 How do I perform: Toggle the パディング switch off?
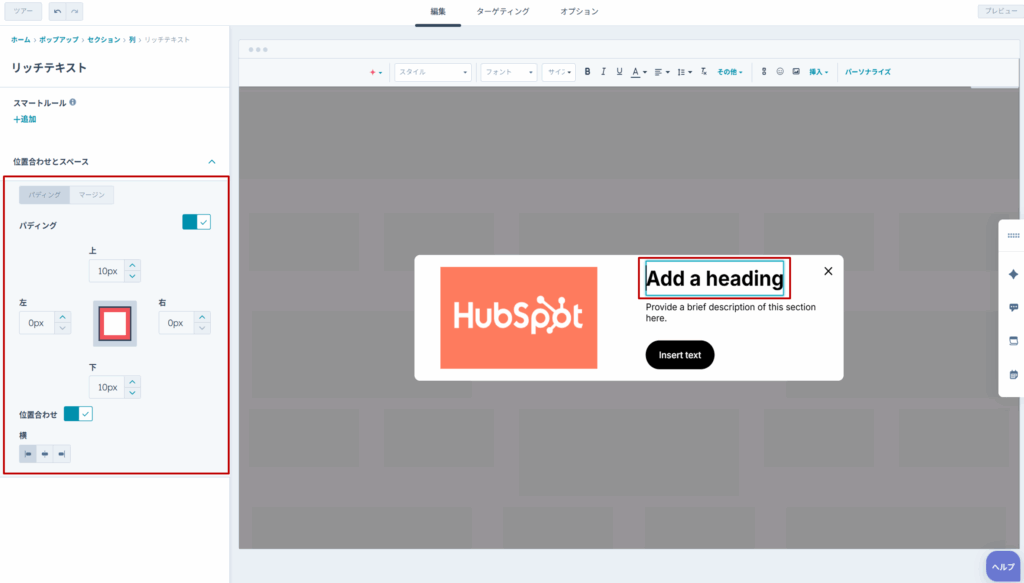(196, 222)
